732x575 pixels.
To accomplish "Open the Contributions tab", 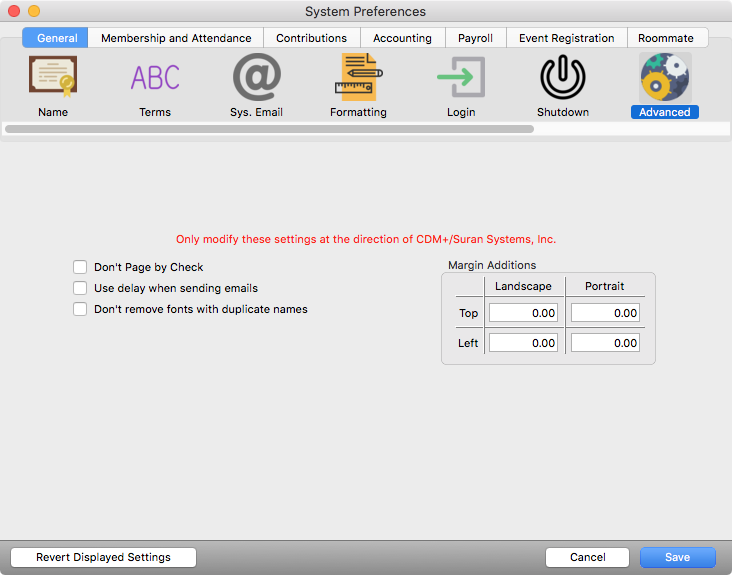I will (311, 38).
